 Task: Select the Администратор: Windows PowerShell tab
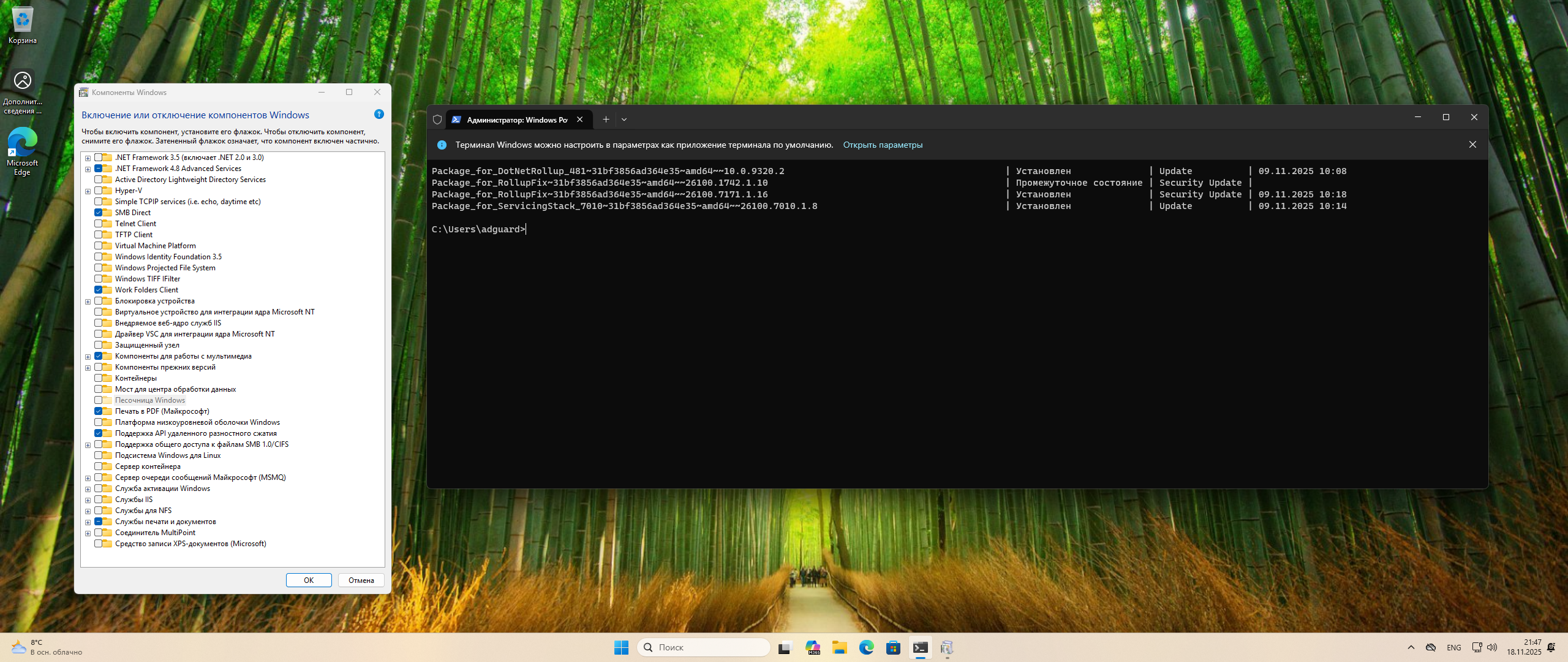click(516, 120)
